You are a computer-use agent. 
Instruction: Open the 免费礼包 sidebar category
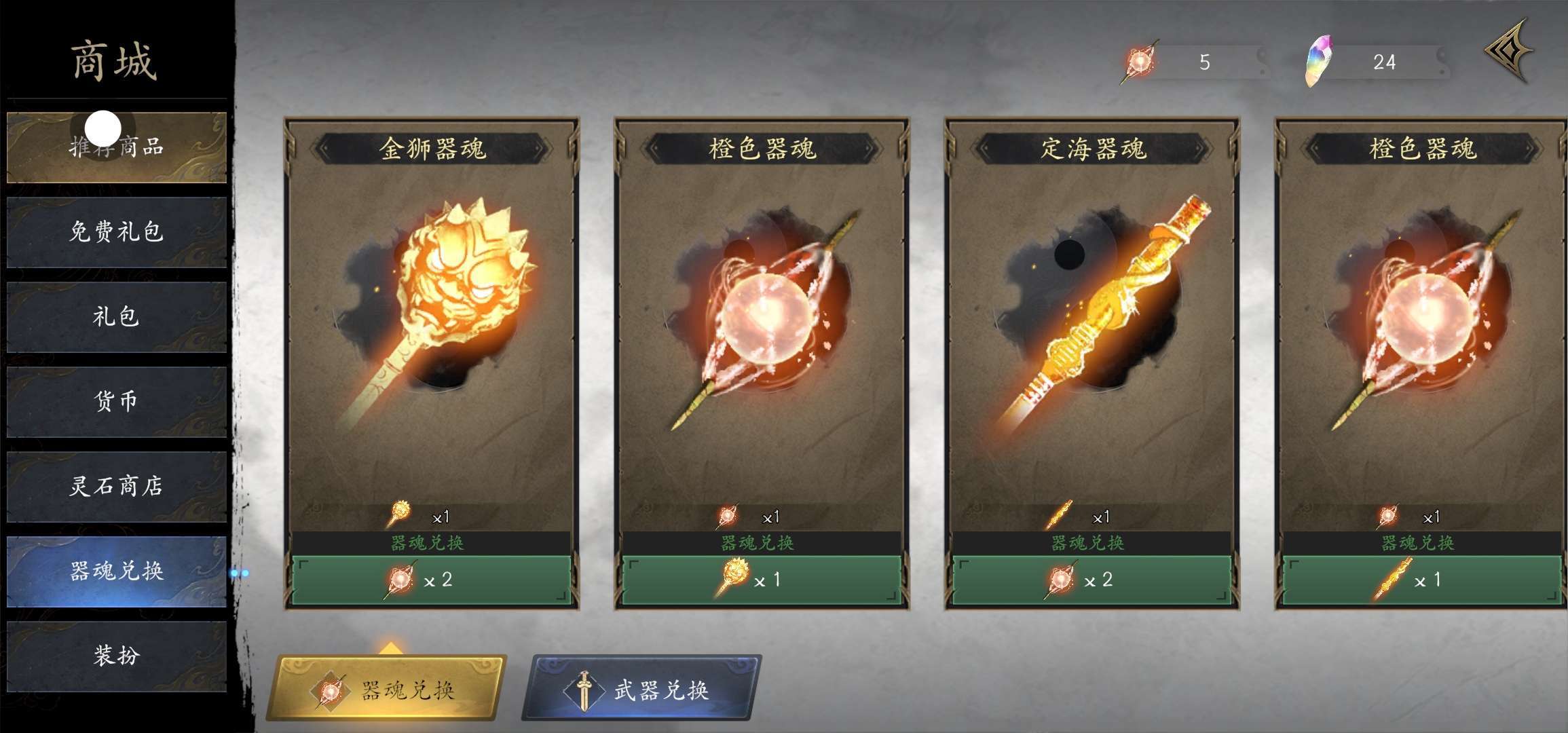click(x=117, y=232)
